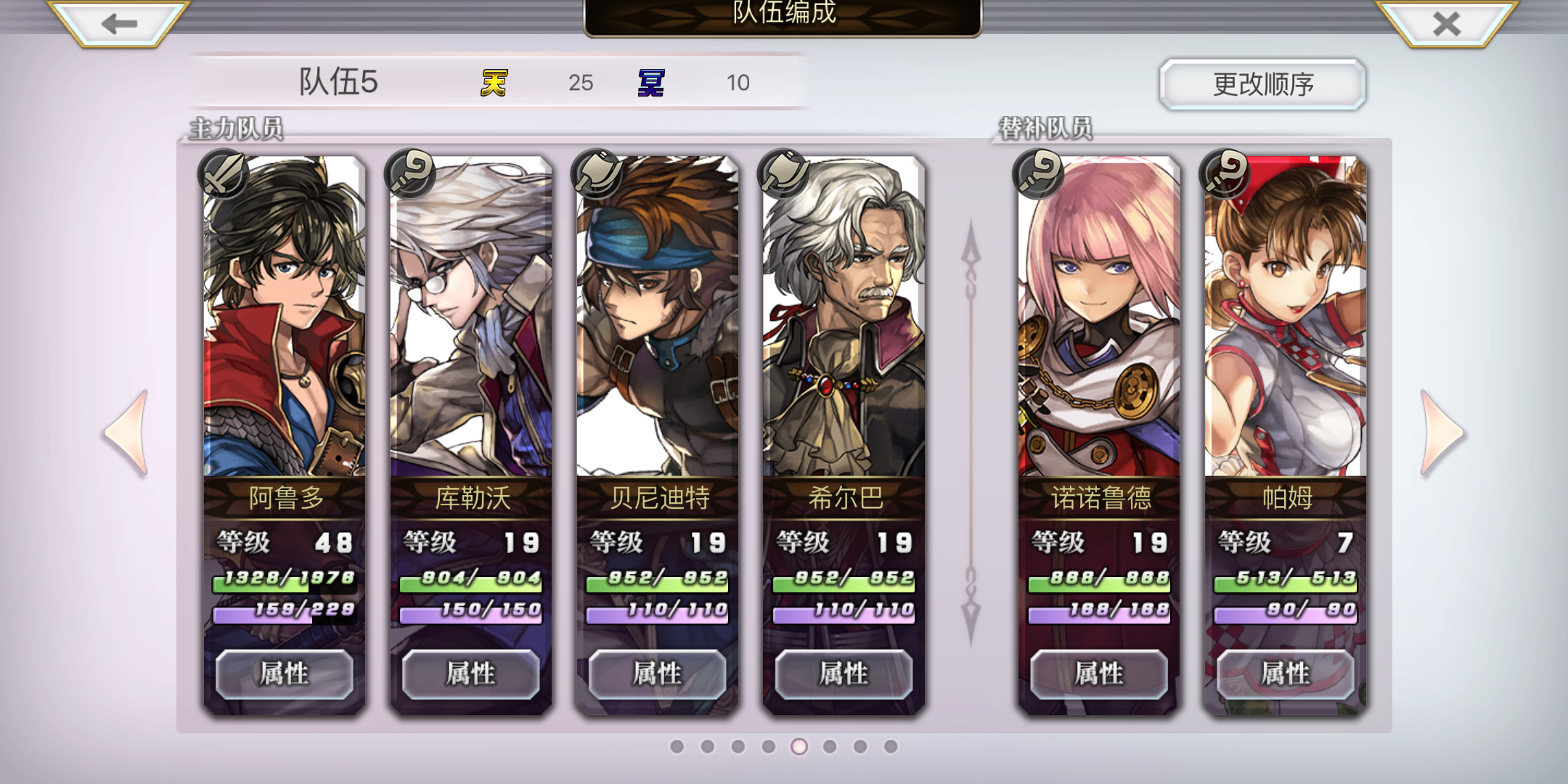This screenshot has width=1568, height=784.
Task: Open 属性 for 帕姆
Action: pos(1286,674)
